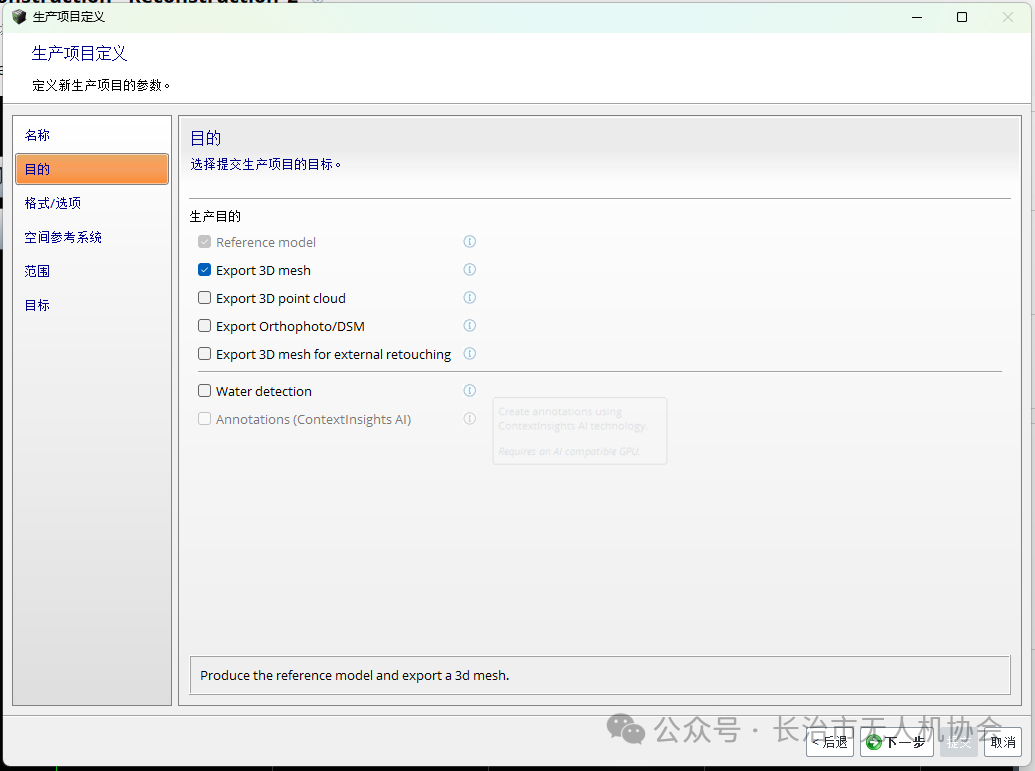Select the 目的 step in sidebar

[92, 169]
